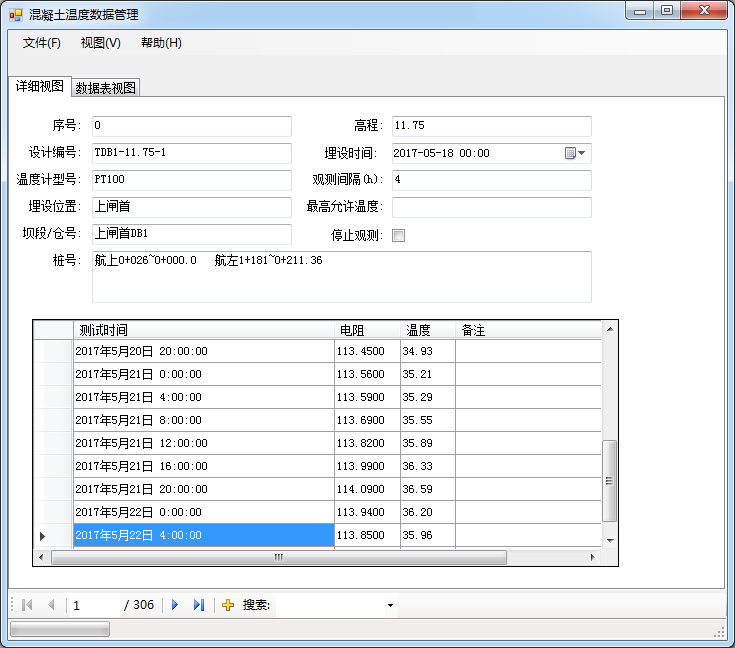Click the table's vertical scrollbar up arrow

(610, 329)
